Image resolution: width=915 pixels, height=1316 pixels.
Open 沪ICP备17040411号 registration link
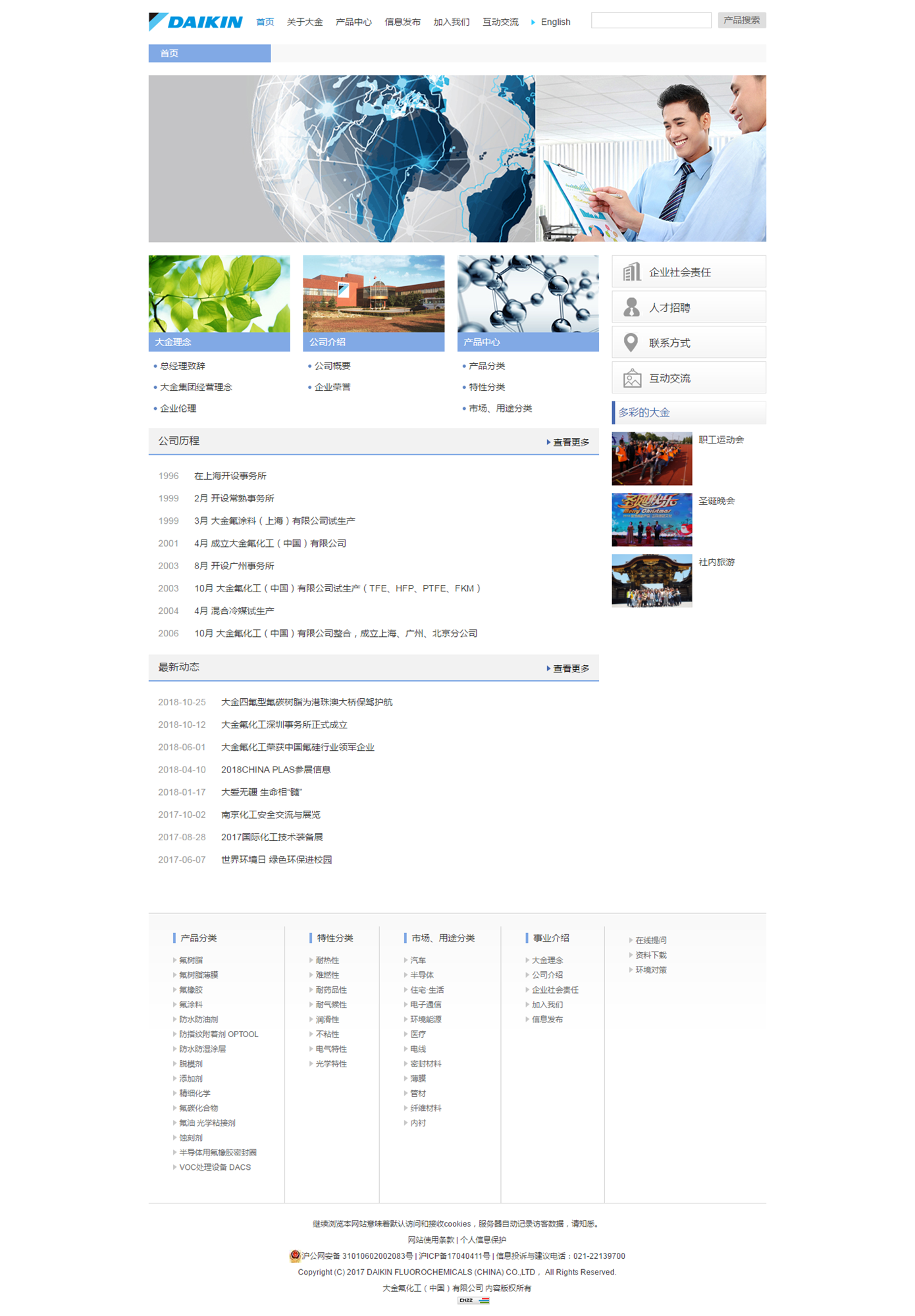point(454,1256)
